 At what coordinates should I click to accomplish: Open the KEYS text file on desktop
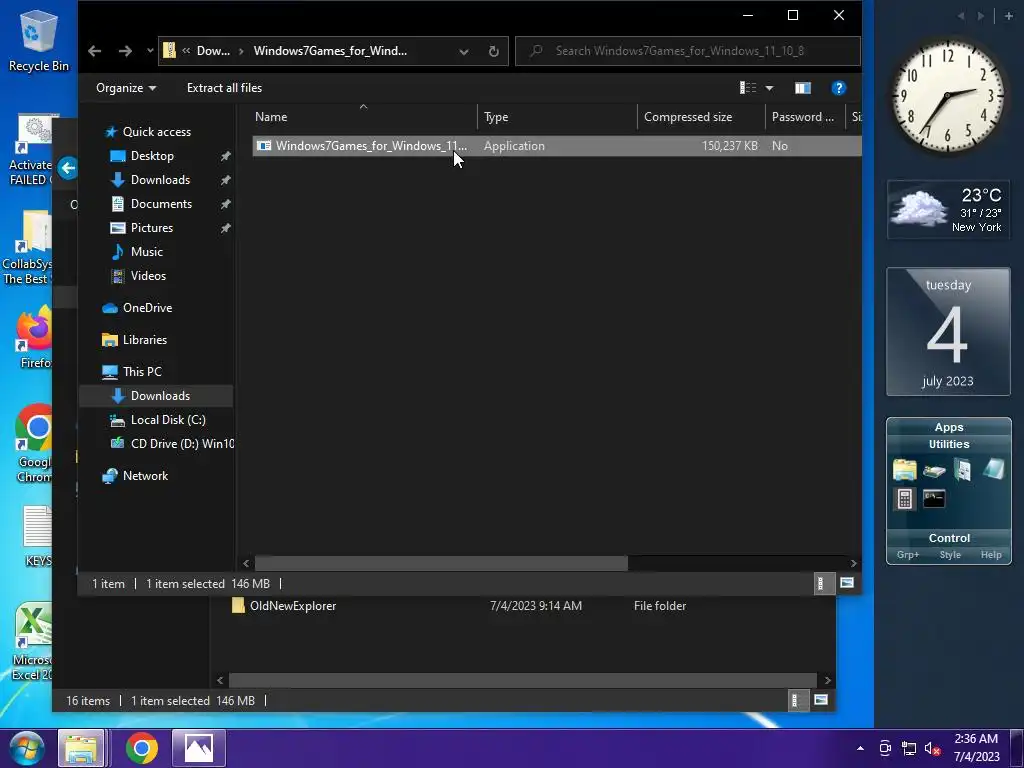coord(37,536)
